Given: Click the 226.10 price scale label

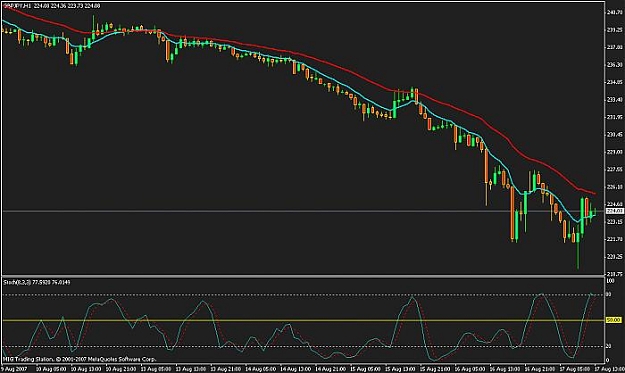Looking at the screenshot, I should point(615,187).
